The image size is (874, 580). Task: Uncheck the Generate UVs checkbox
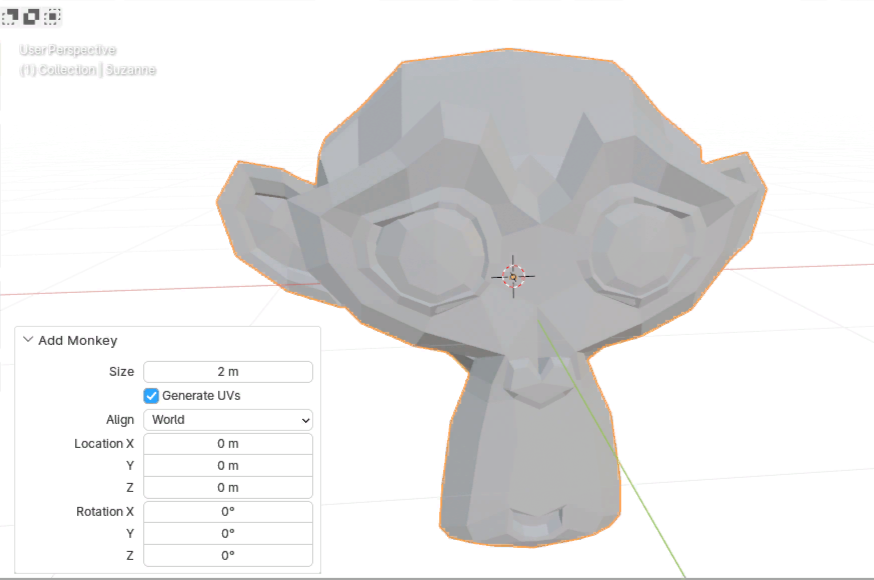click(x=151, y=396)
